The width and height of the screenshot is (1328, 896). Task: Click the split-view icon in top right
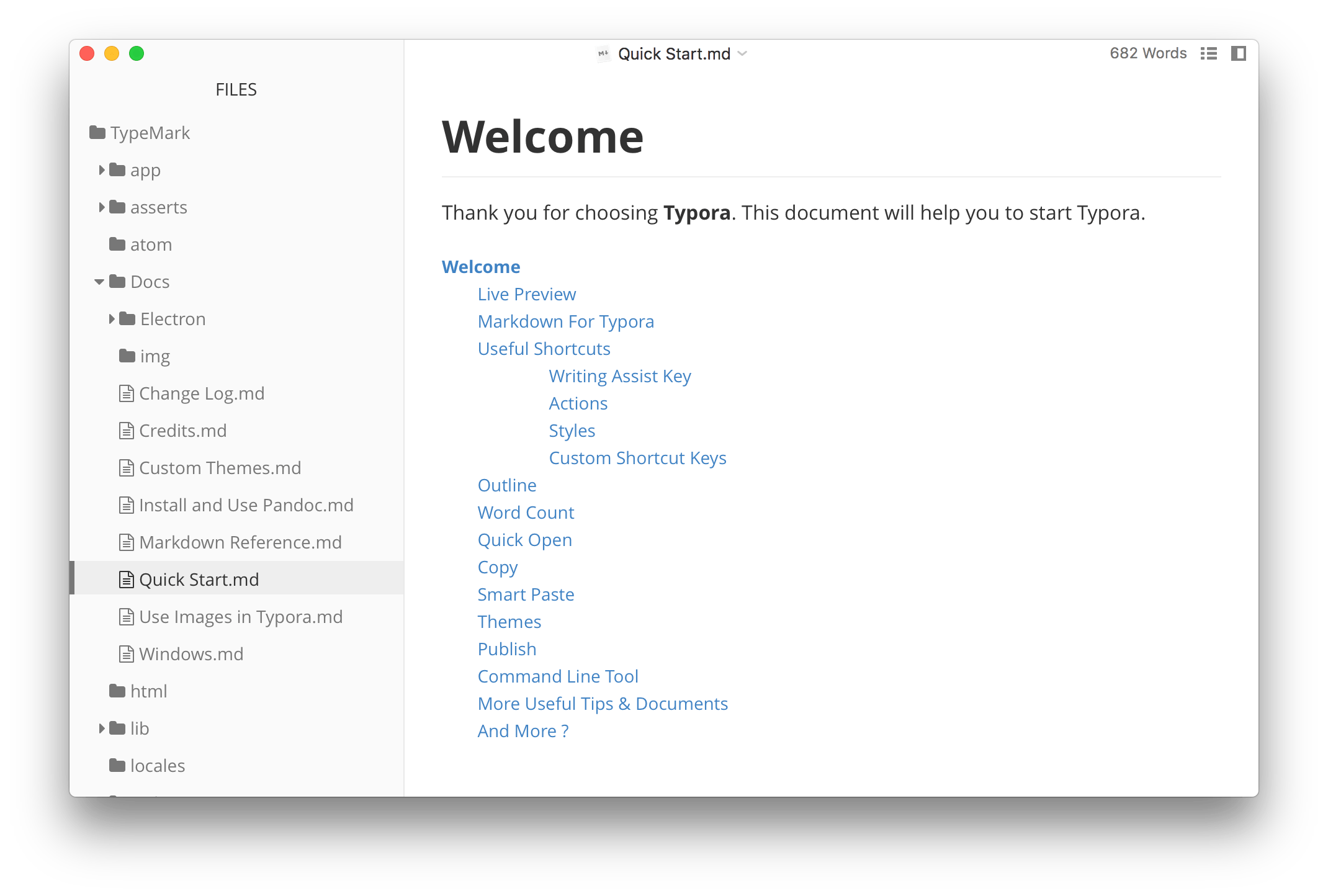coord(1240,53)
